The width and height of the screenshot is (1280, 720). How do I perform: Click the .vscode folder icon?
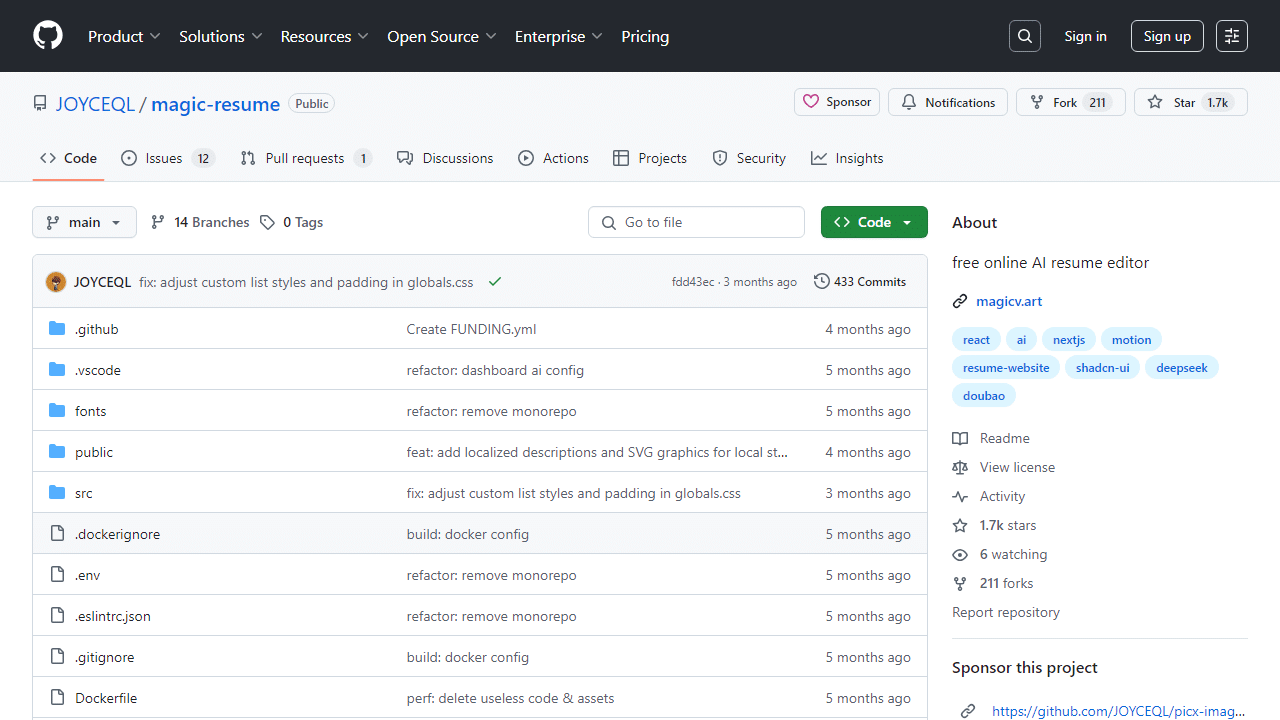point(57,370)
